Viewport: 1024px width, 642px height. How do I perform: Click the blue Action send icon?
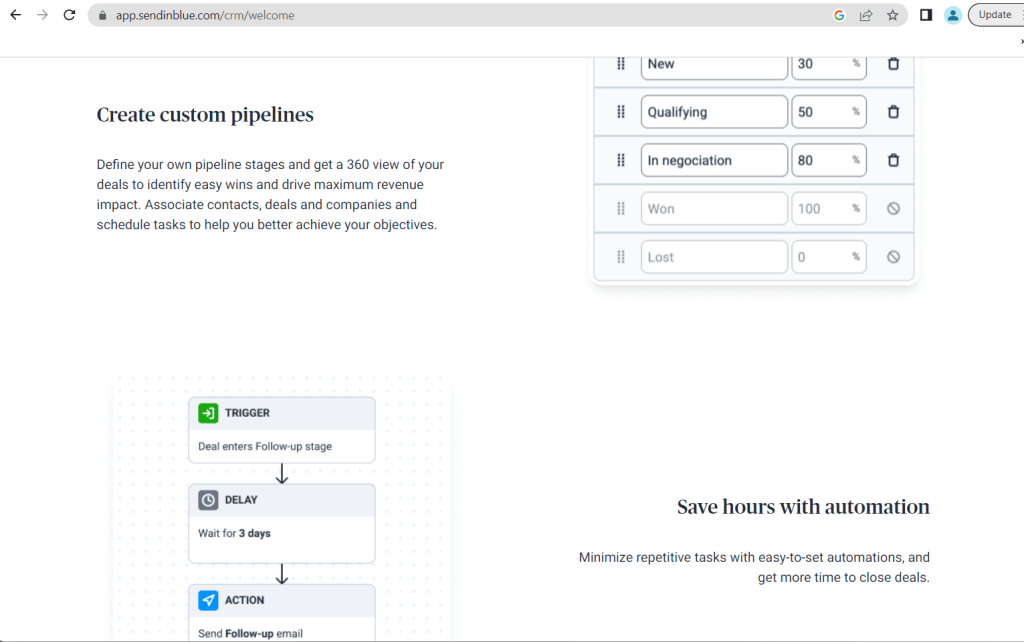[x=208, y=600]
